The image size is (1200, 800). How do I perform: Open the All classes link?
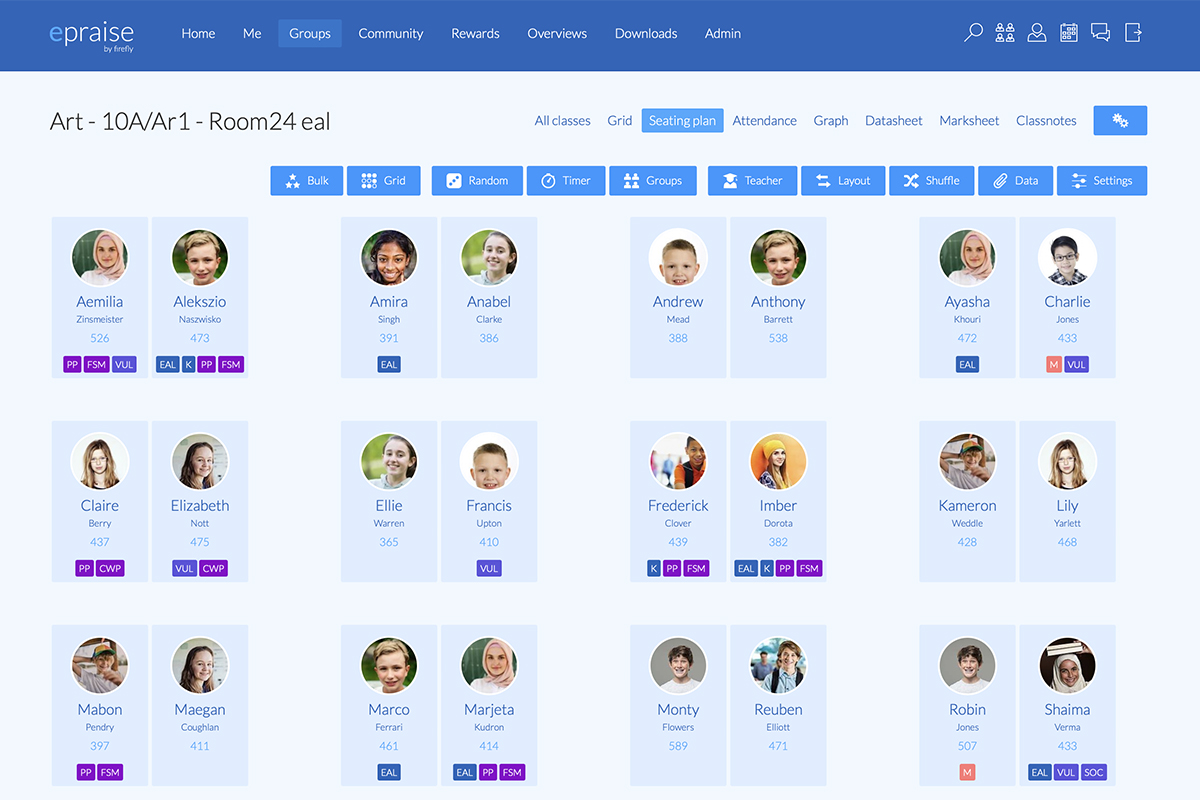(562, 121)
